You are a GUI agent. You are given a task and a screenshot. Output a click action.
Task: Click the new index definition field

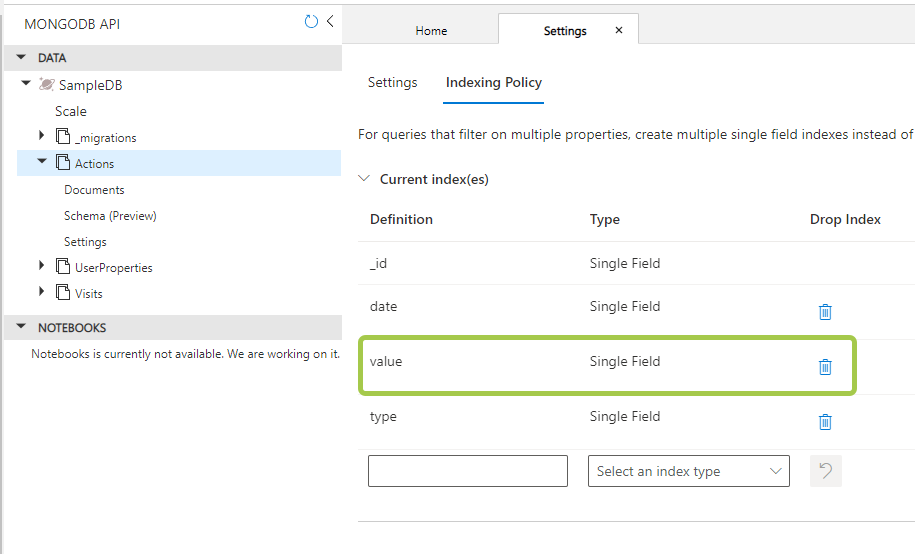point(468,471)
